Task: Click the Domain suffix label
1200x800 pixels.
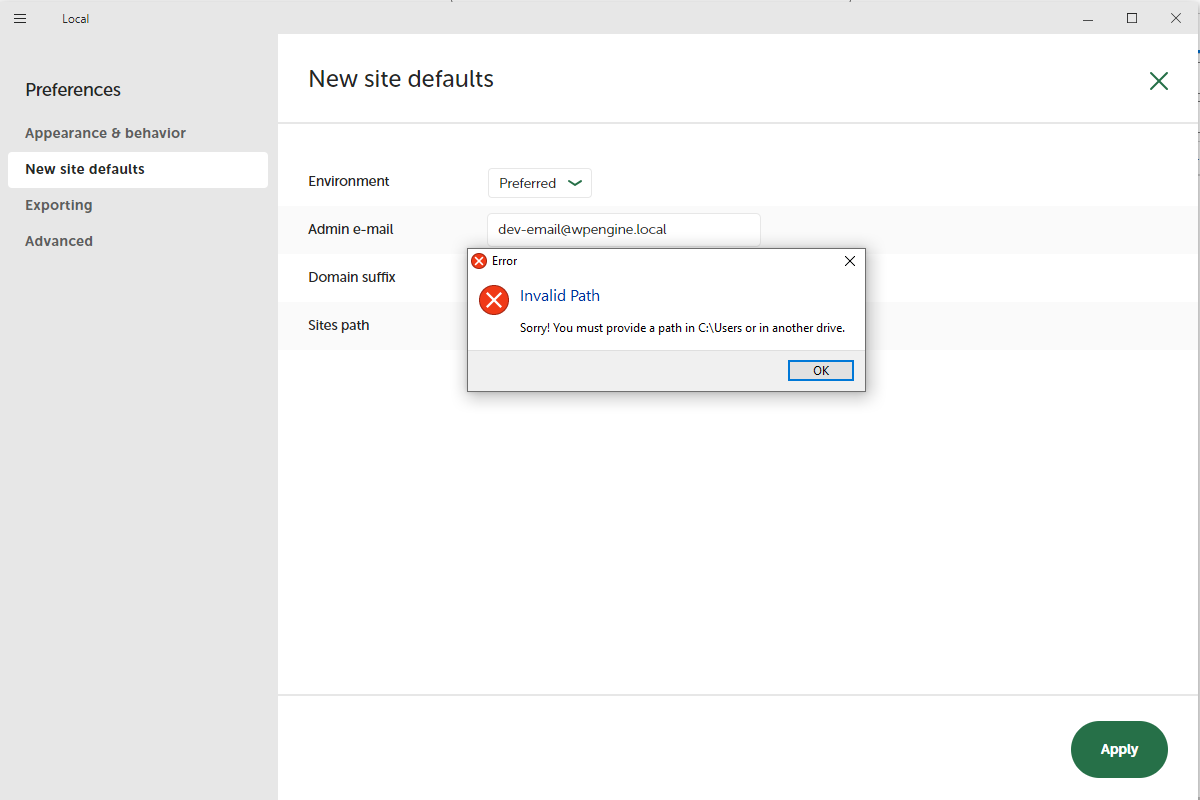Action: pos(352,277)
